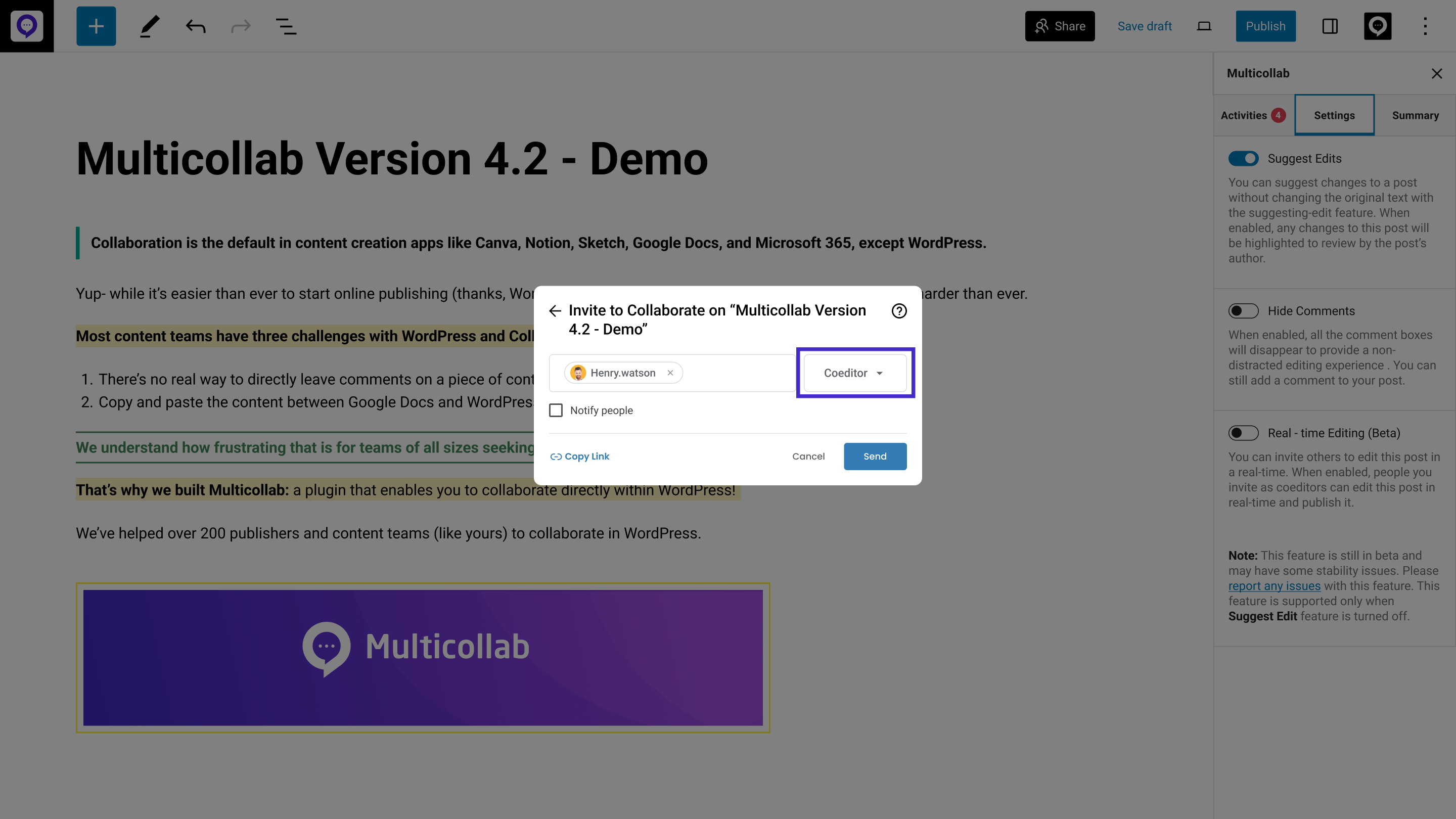1456x819 pixels.
Task: Close the Multicollab sidebar
Action: 1437,73
